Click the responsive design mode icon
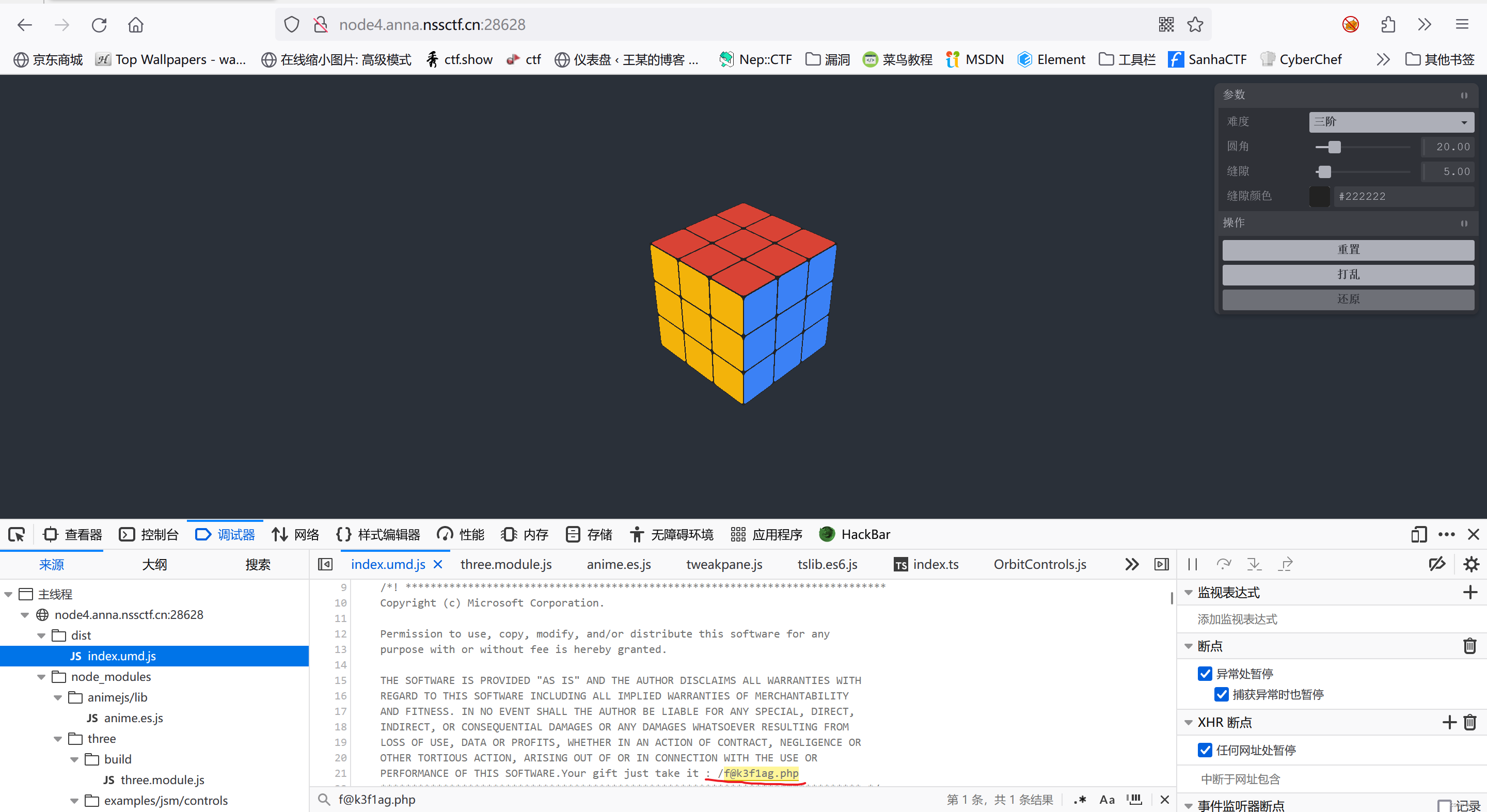 tap(1418, 534)
